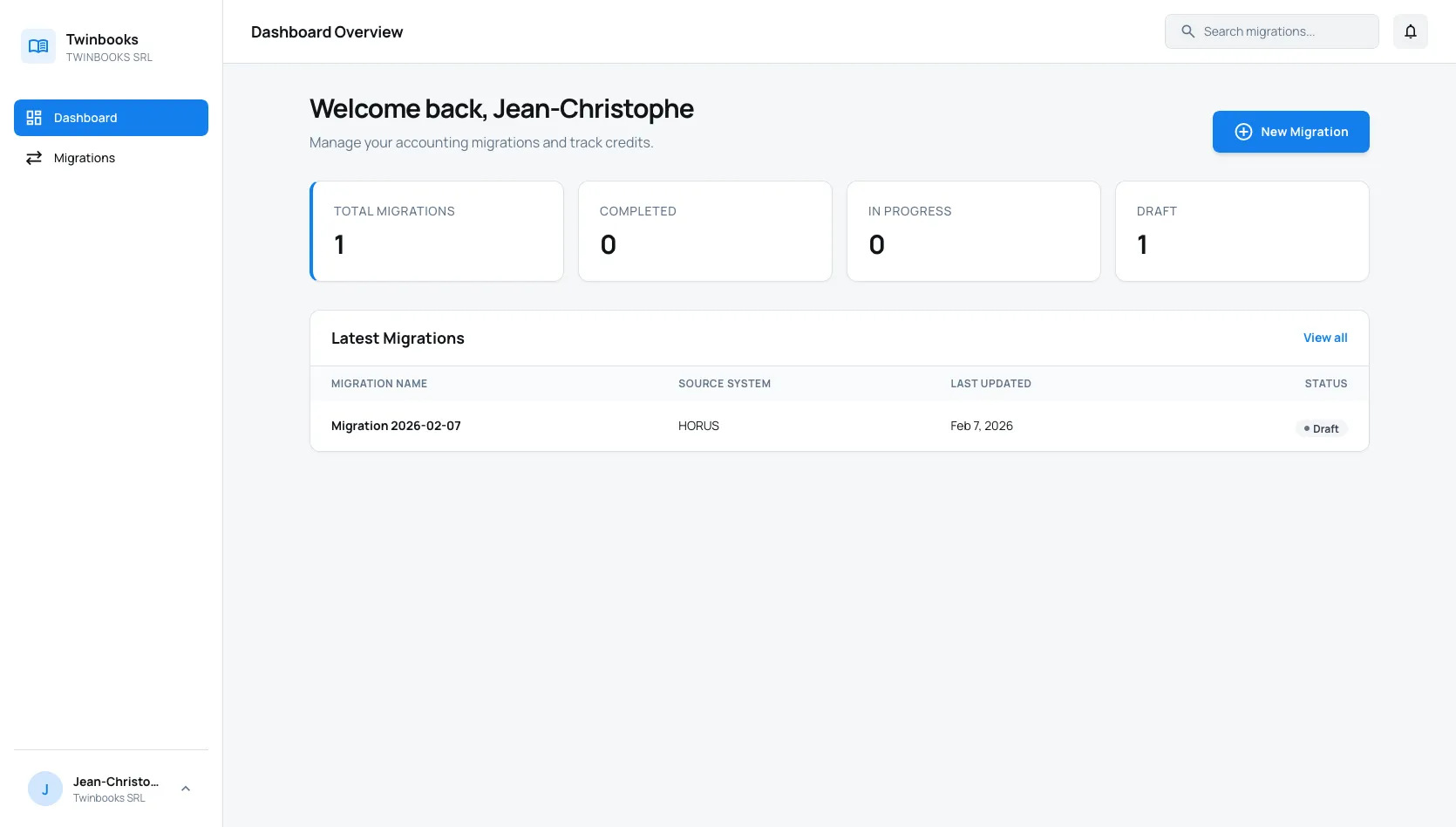
Task: Click the Dashboard Overview title
Action: [327, 32]
